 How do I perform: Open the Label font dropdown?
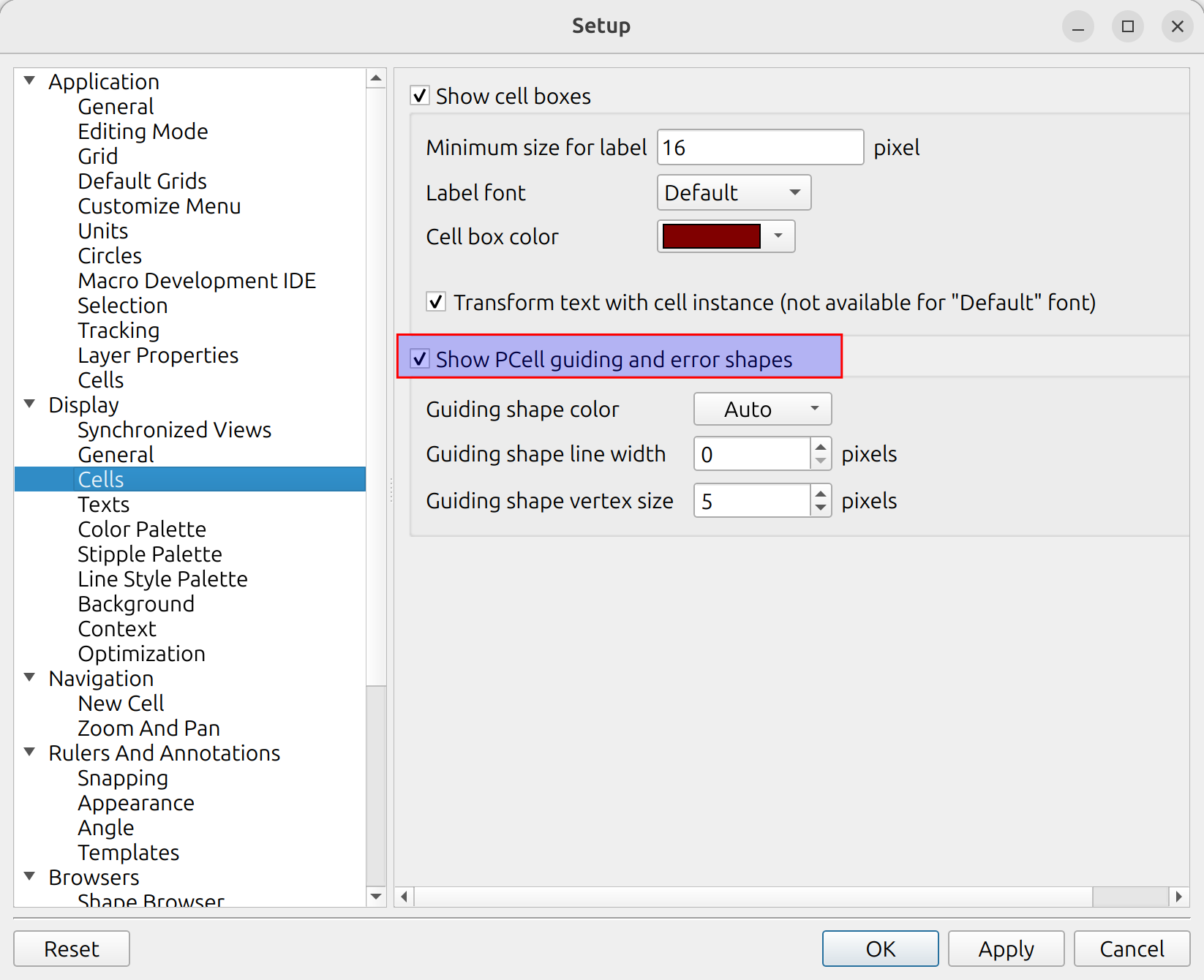[x=734, y=192]
